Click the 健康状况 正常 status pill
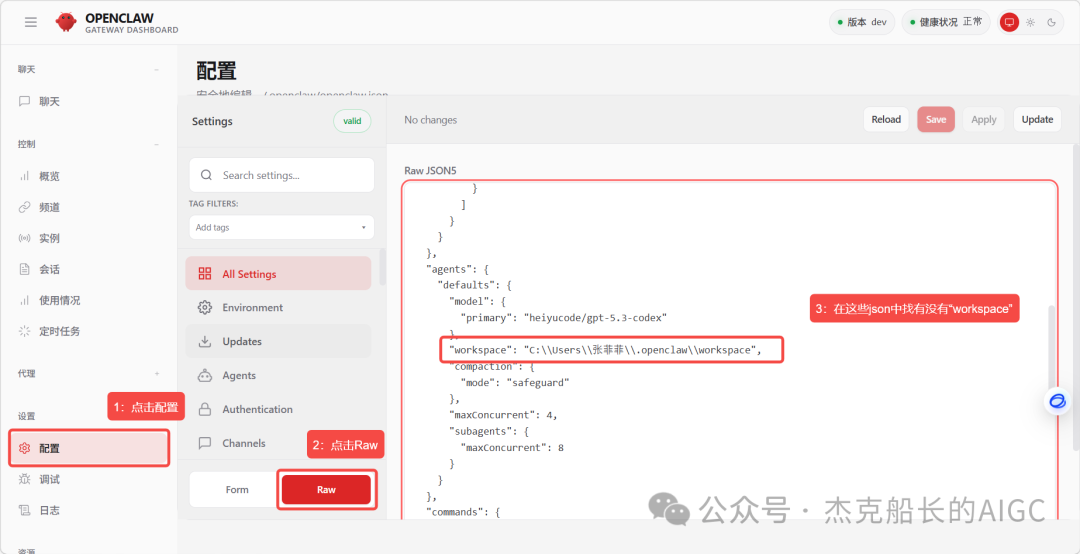Image resolution: width=1080 pixels, height=554 pixels. pyautogui.click(x=946, y=22)
